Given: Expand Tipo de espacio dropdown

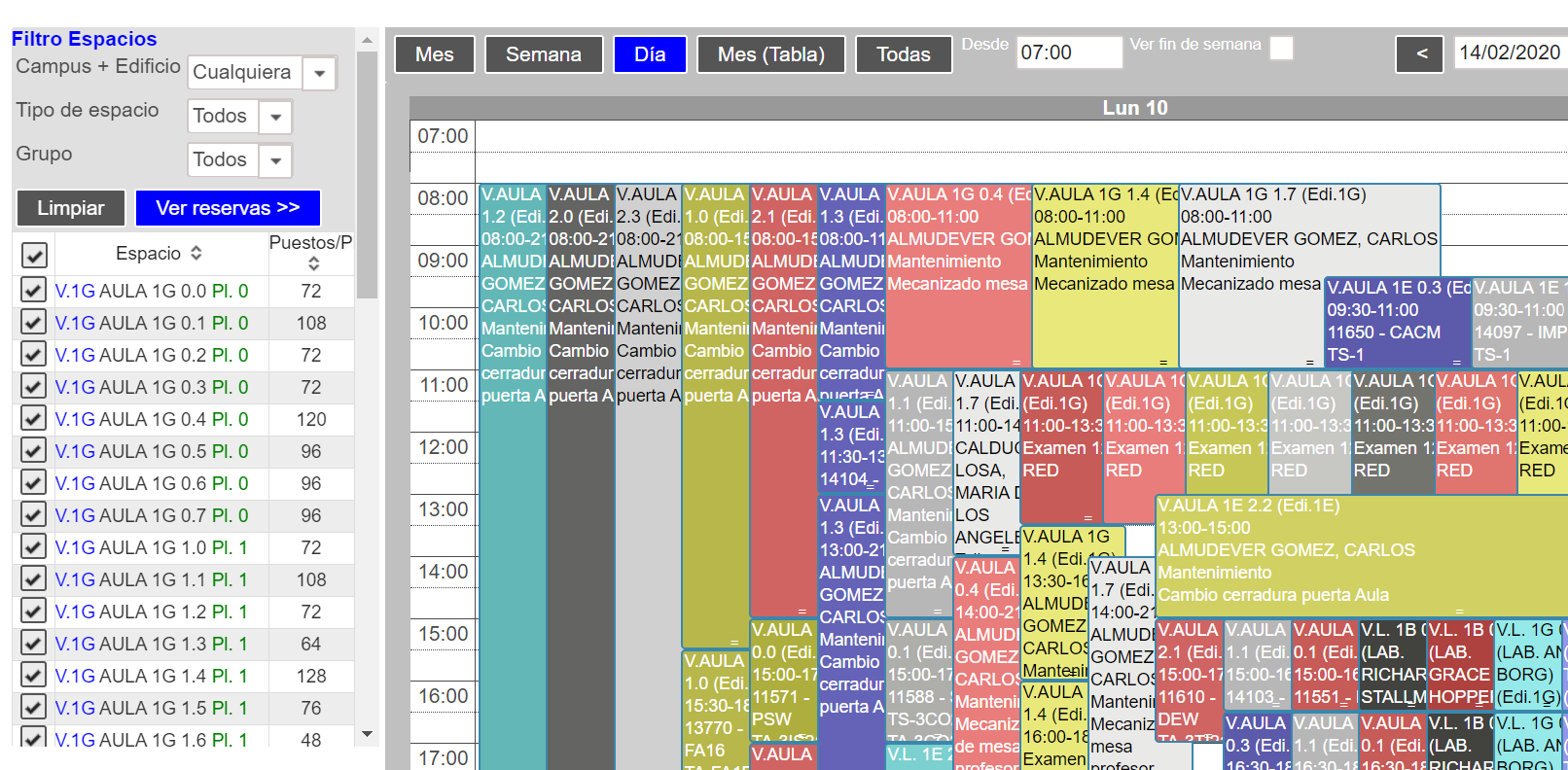Looking at the screenshot, I should point(275,117).
